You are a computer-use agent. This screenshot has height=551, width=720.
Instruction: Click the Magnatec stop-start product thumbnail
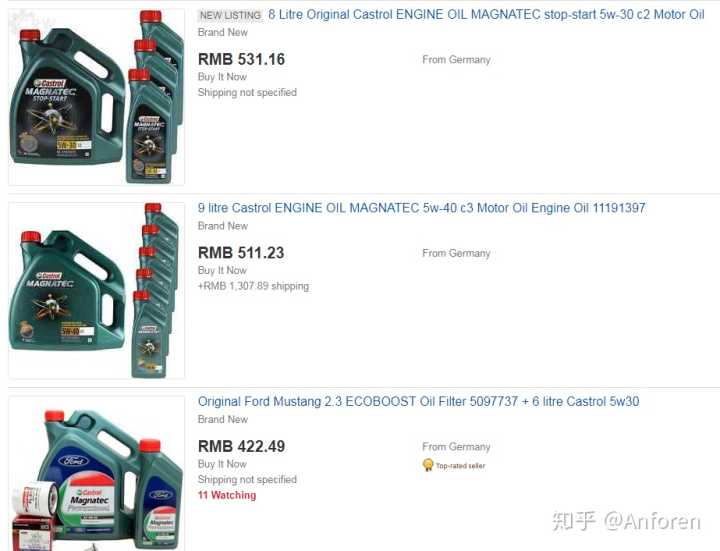pyautogui.click(x=96, y=97)
